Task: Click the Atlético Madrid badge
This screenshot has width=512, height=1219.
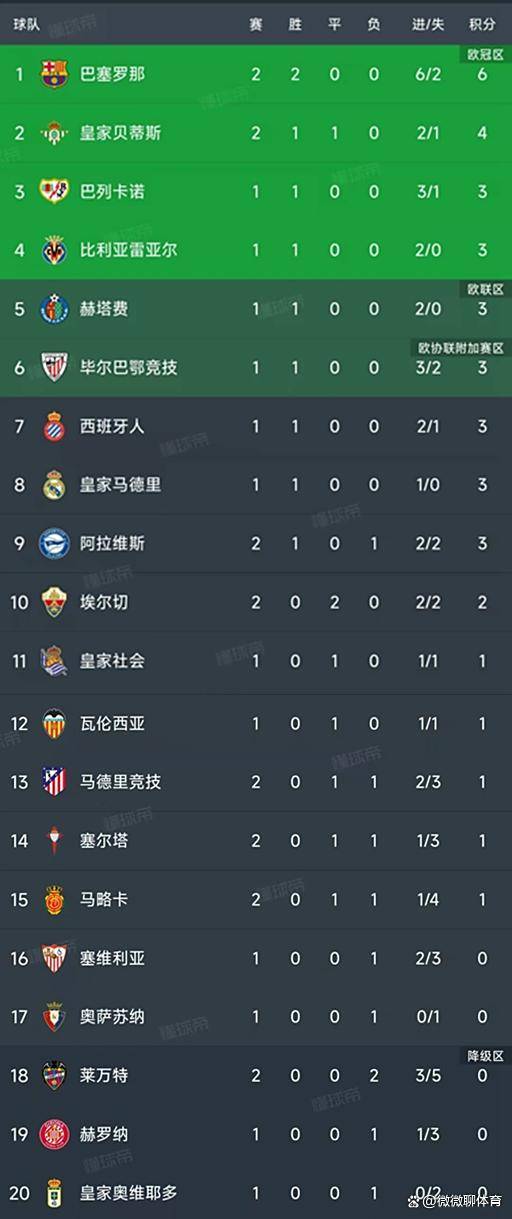Action: tap(54, 781)
